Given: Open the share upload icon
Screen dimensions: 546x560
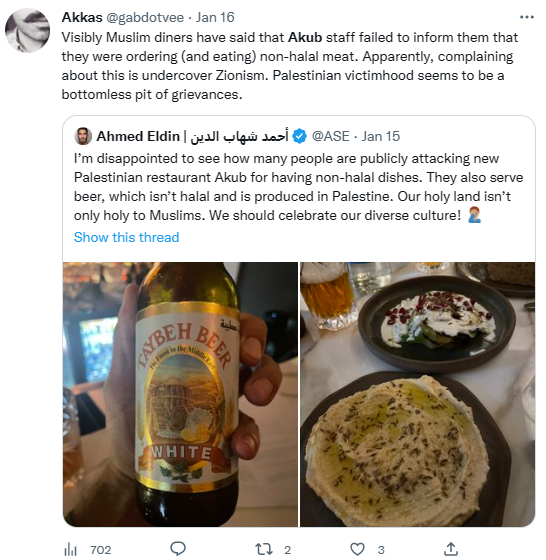Looking at the screenshot, I should tap(451, 549).
